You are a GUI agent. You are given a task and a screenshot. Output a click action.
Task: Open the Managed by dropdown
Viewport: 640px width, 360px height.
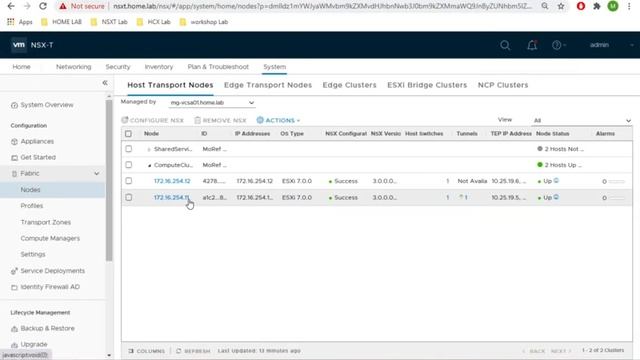[x=212, y=102]
